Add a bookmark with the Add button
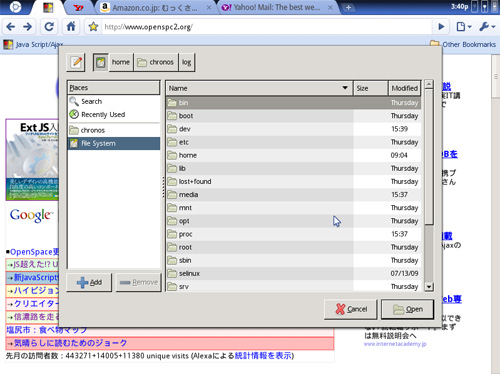 [89, 282]
